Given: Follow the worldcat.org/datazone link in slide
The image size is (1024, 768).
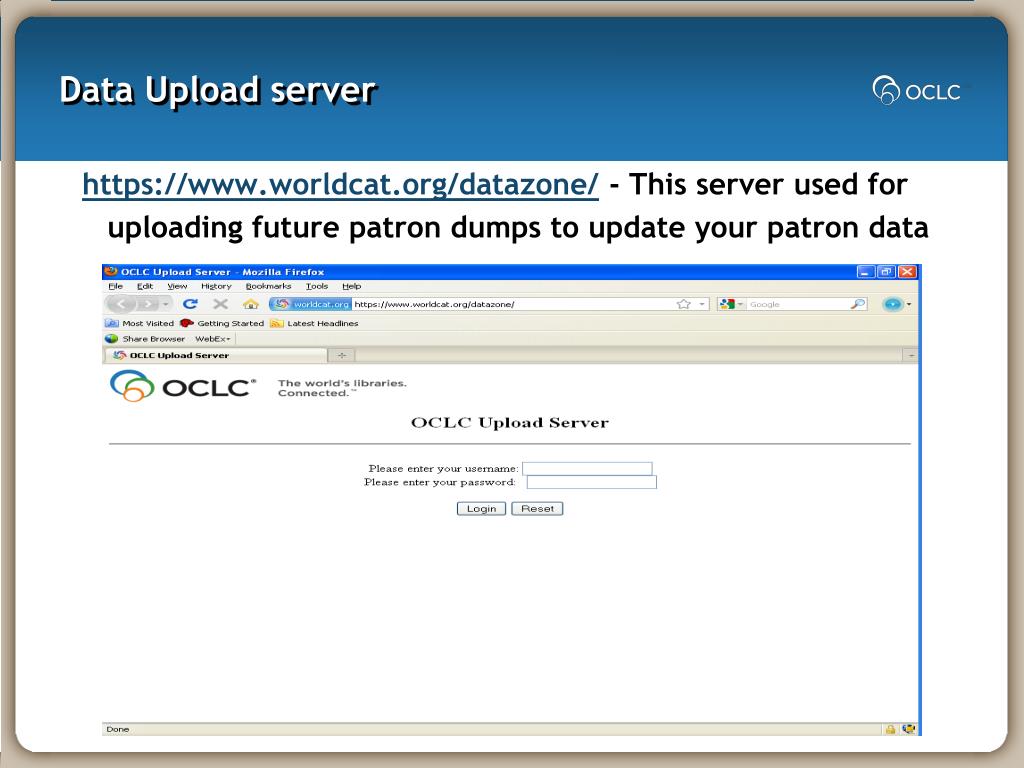Looking at the screenshot, I should click(340, 184).
